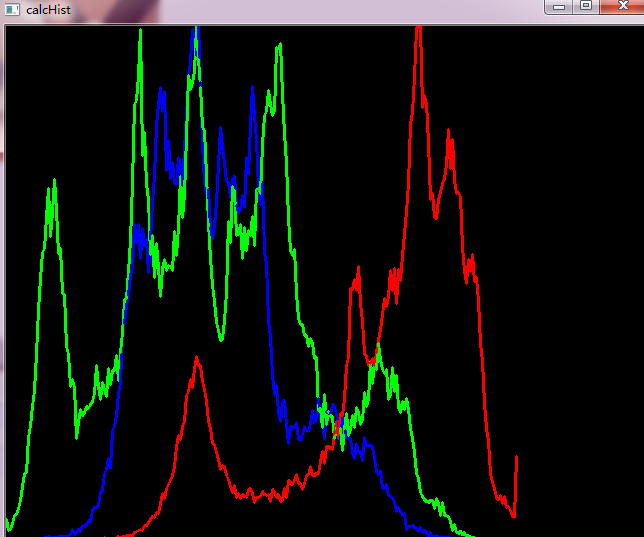Click the calcHist window app icon

[x=12, y=10]
